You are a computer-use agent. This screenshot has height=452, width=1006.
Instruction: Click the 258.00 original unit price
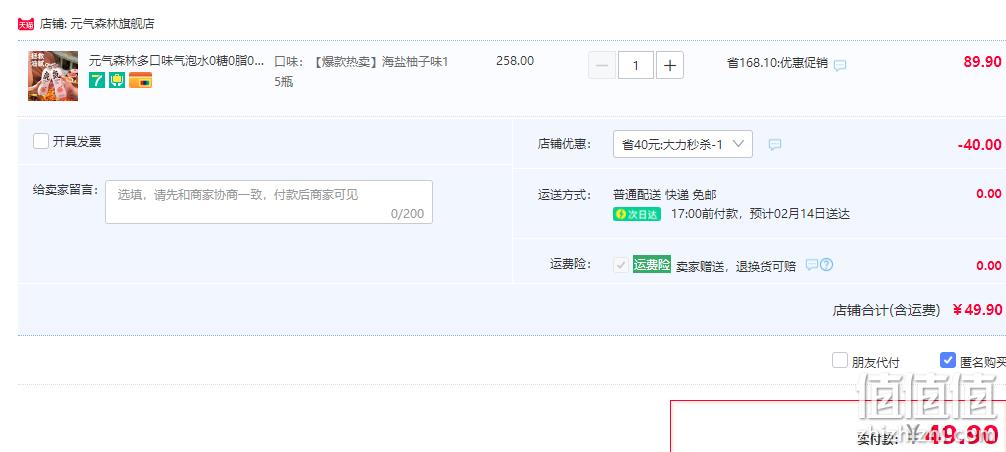[515, 61]
